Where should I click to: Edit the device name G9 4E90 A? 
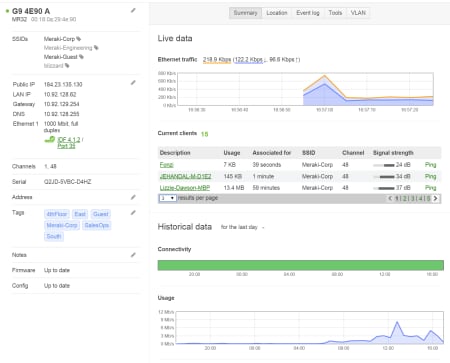[x=133, y=10]
